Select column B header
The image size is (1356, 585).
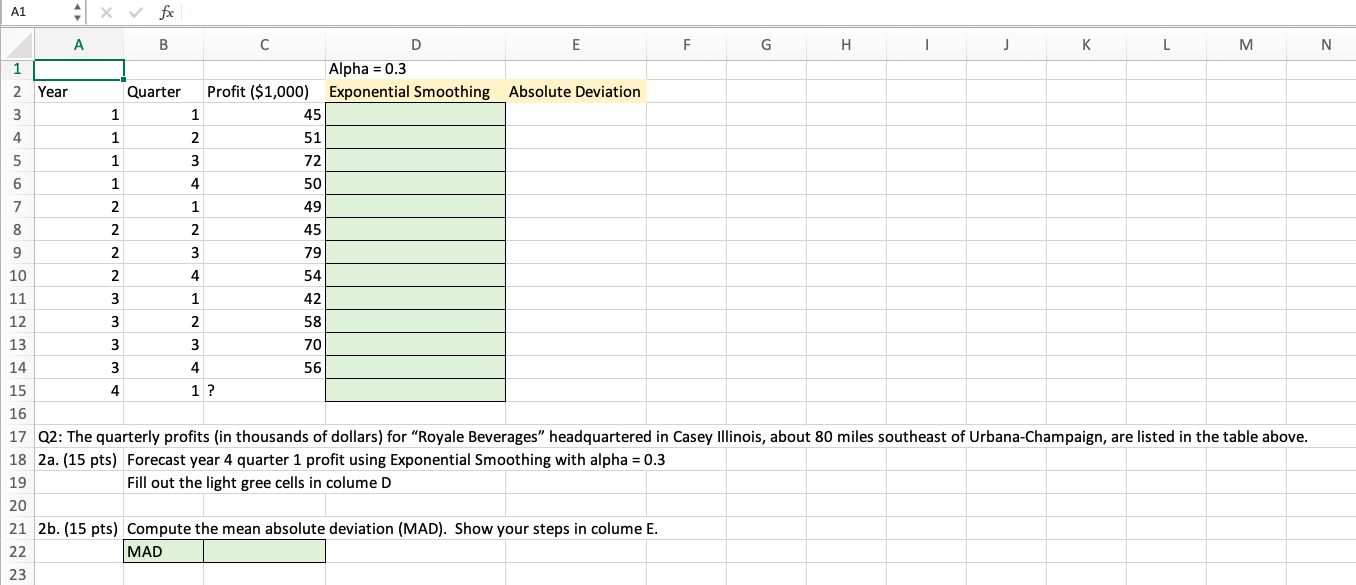(164, 46)
